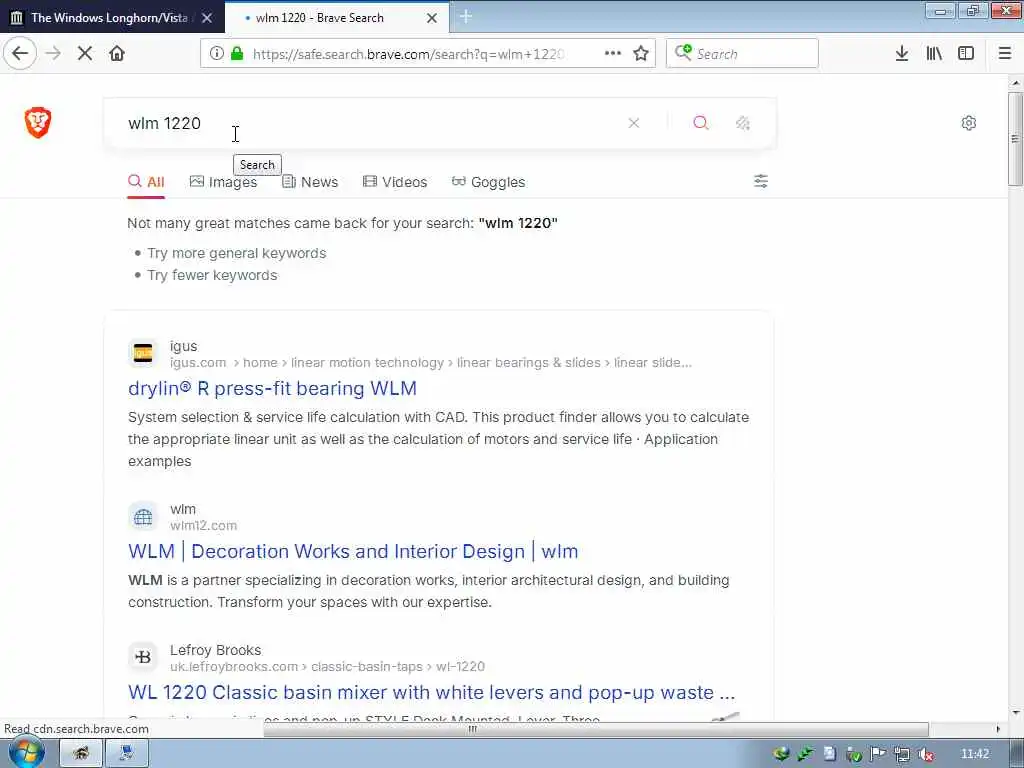Focus the Firefox Search box
Viewport: 1024px width, 768px height.
[x=743, y=54]
